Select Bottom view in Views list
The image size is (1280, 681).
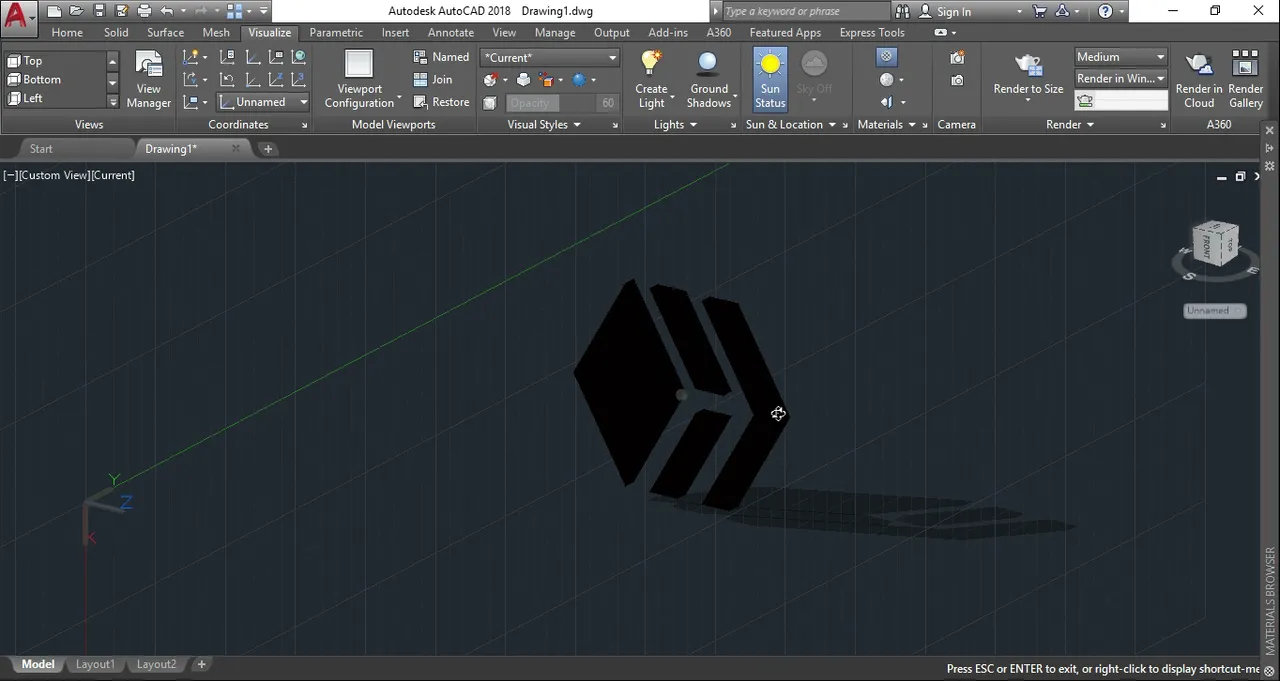(55, 79)
